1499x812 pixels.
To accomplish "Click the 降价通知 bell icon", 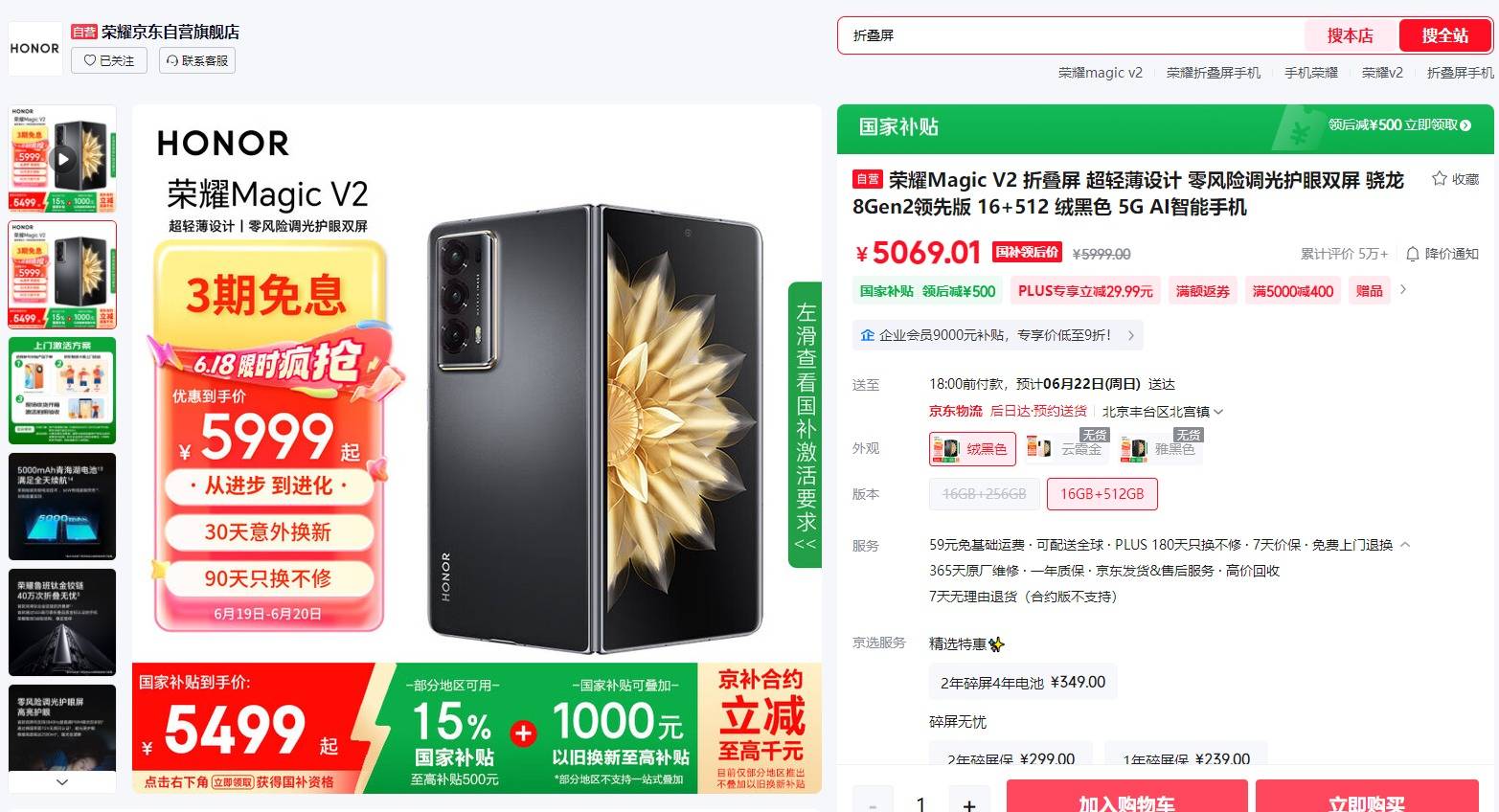I will pyautogui.click(x=1412, y=254).
